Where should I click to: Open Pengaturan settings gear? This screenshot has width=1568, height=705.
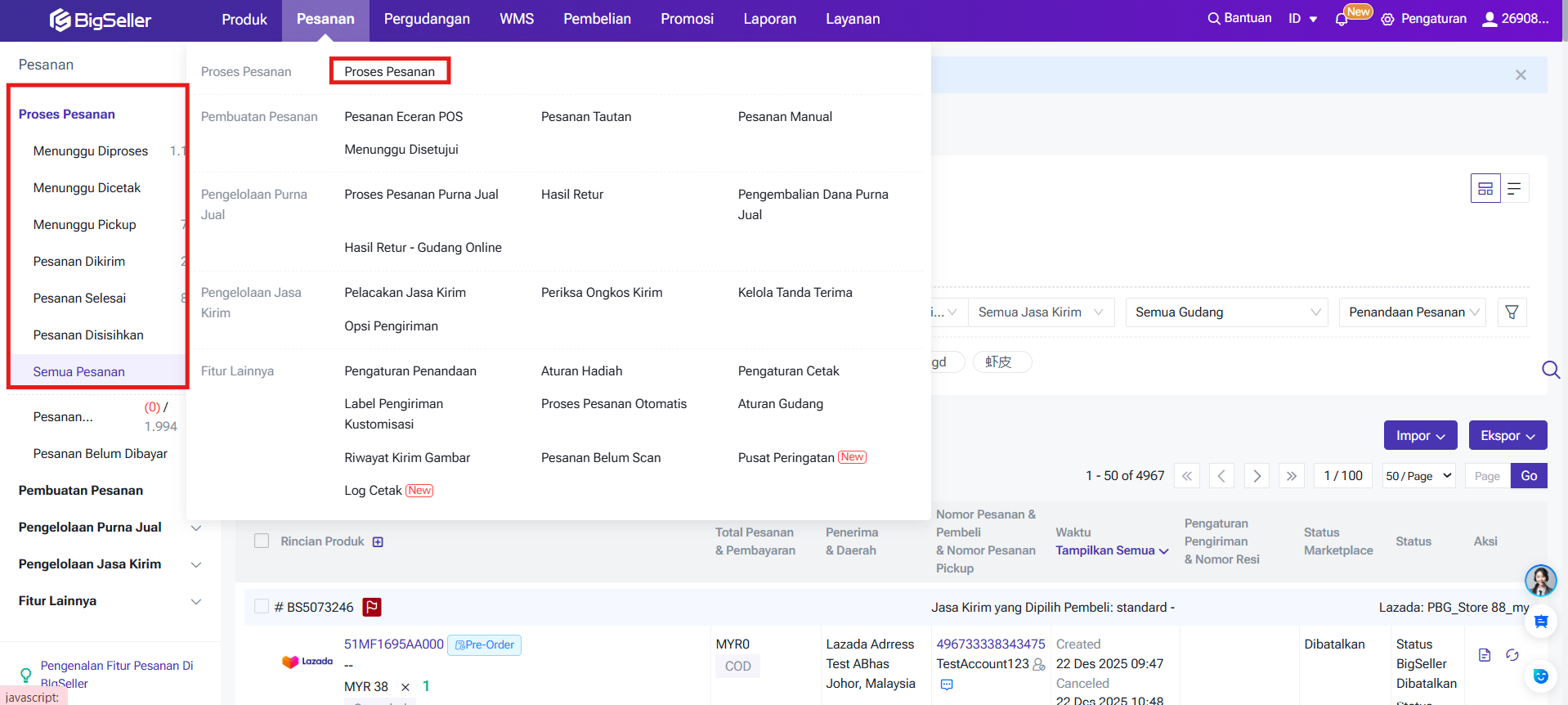(1387, 19)
